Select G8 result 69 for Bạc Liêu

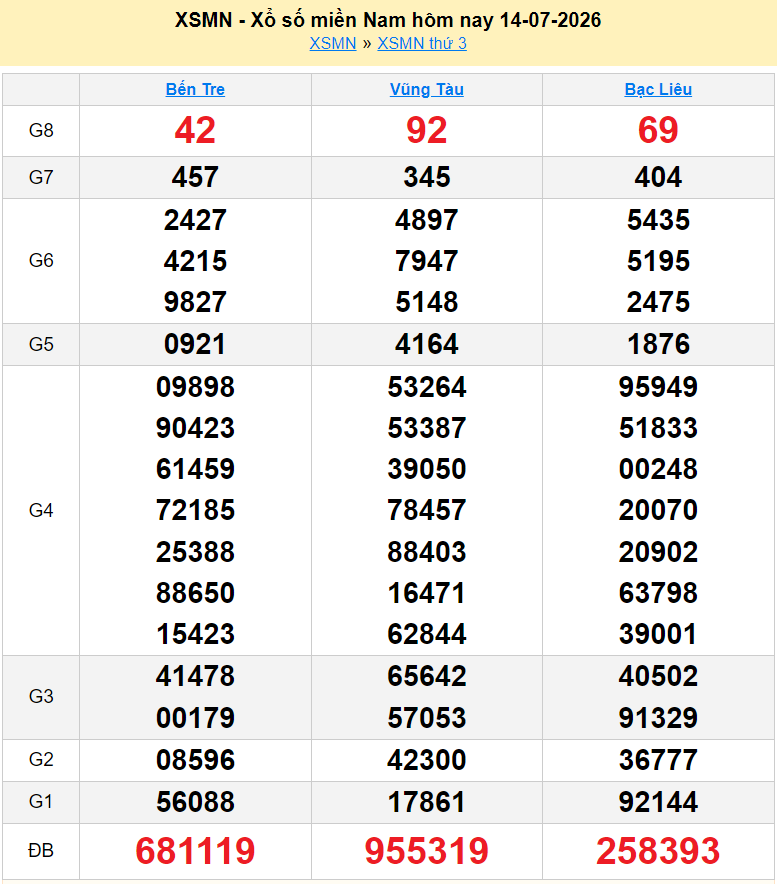[x=658, y=130]
